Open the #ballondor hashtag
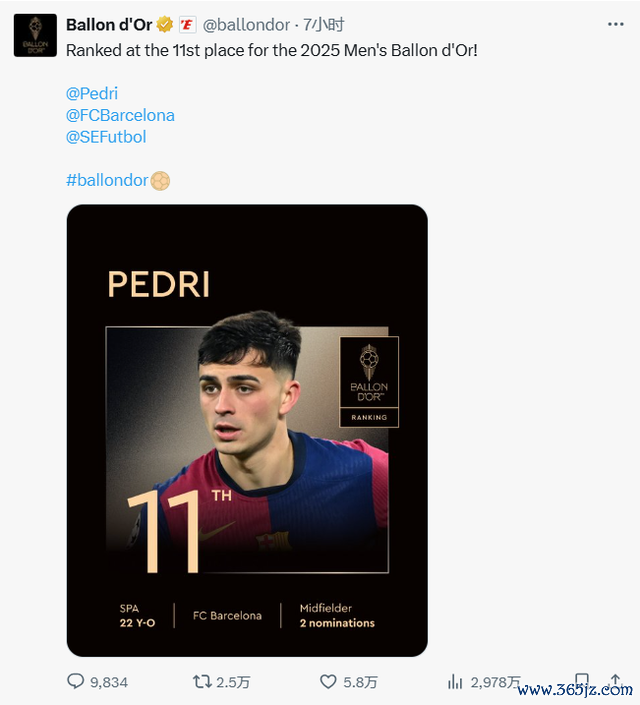 pyautogui.click(x=106, y=181)
